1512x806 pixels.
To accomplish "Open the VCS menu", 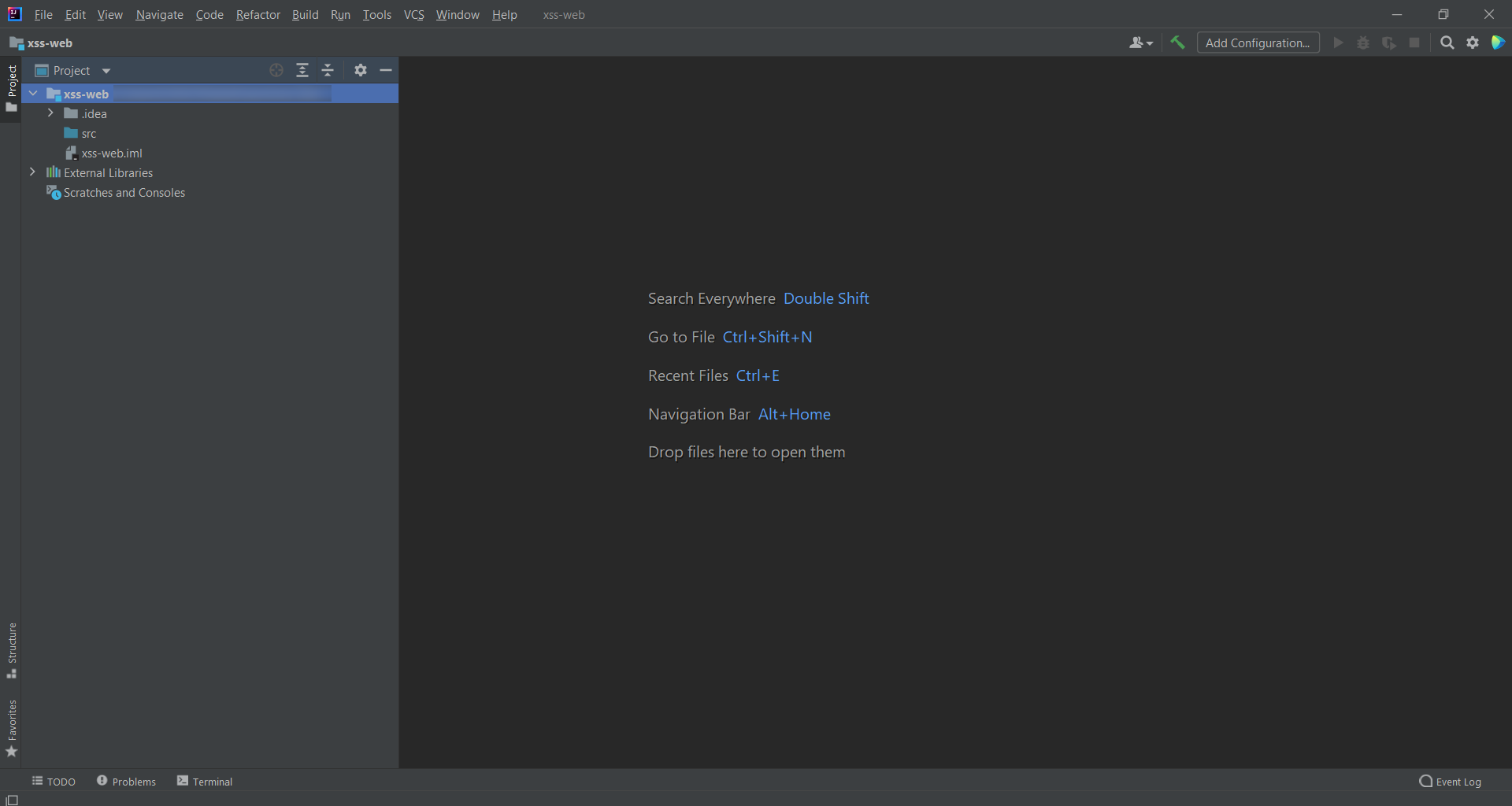I will tap(413, 14).
